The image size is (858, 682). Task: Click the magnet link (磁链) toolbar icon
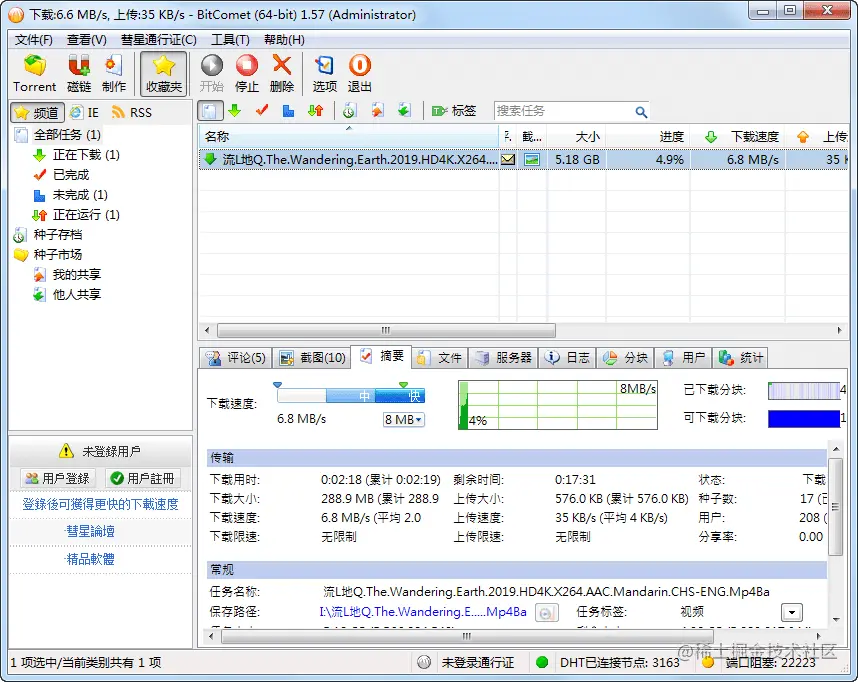[79, 73]
